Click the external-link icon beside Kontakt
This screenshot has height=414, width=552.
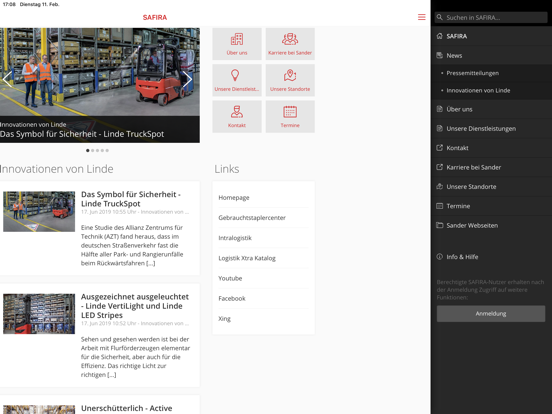click(x=439, y=148)
